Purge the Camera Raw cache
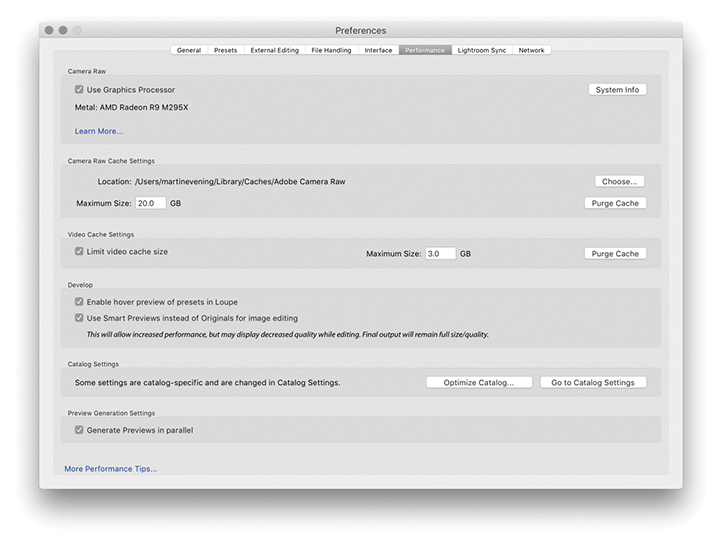This screenshot has height=545, width=722. click(615, 203)
